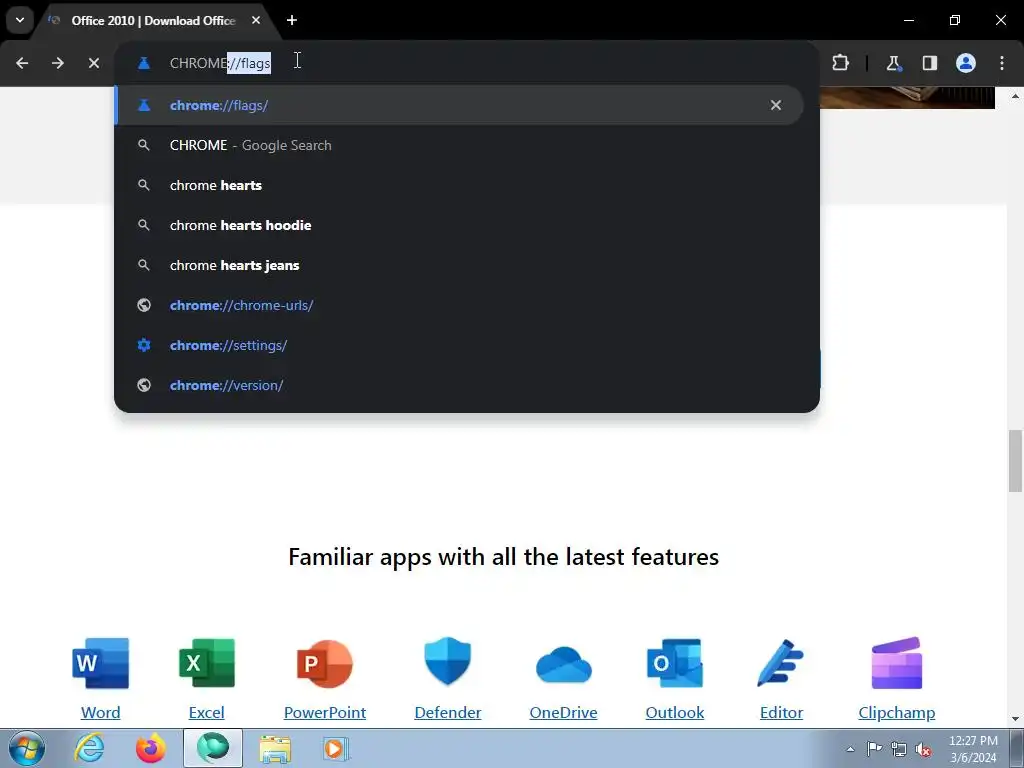Viewport: 1024px width, 768px height.
Task: Click the globe icon beside chrome://version/
Action: point(144,385)
